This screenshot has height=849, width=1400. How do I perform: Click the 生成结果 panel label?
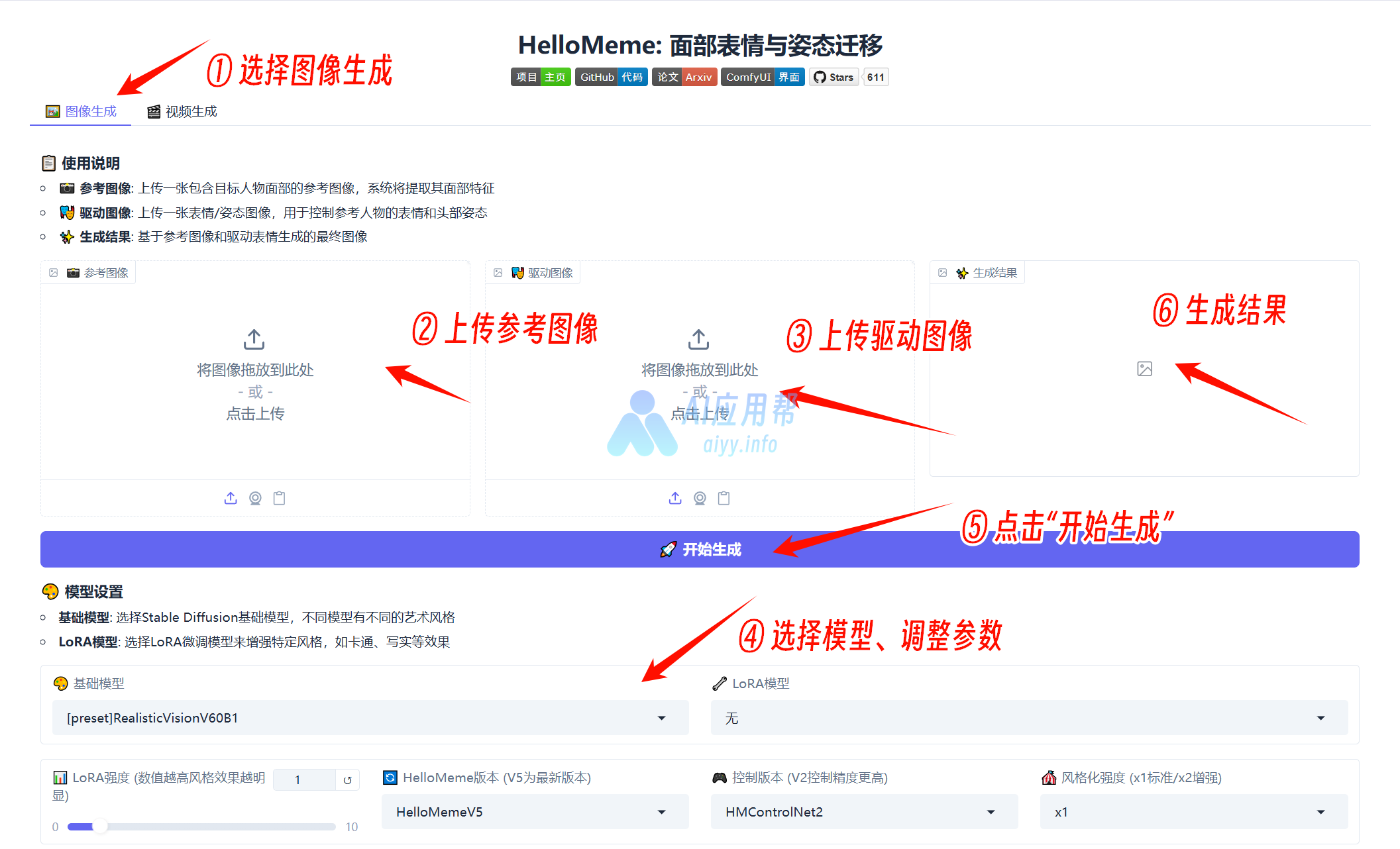tap(978, 273)
